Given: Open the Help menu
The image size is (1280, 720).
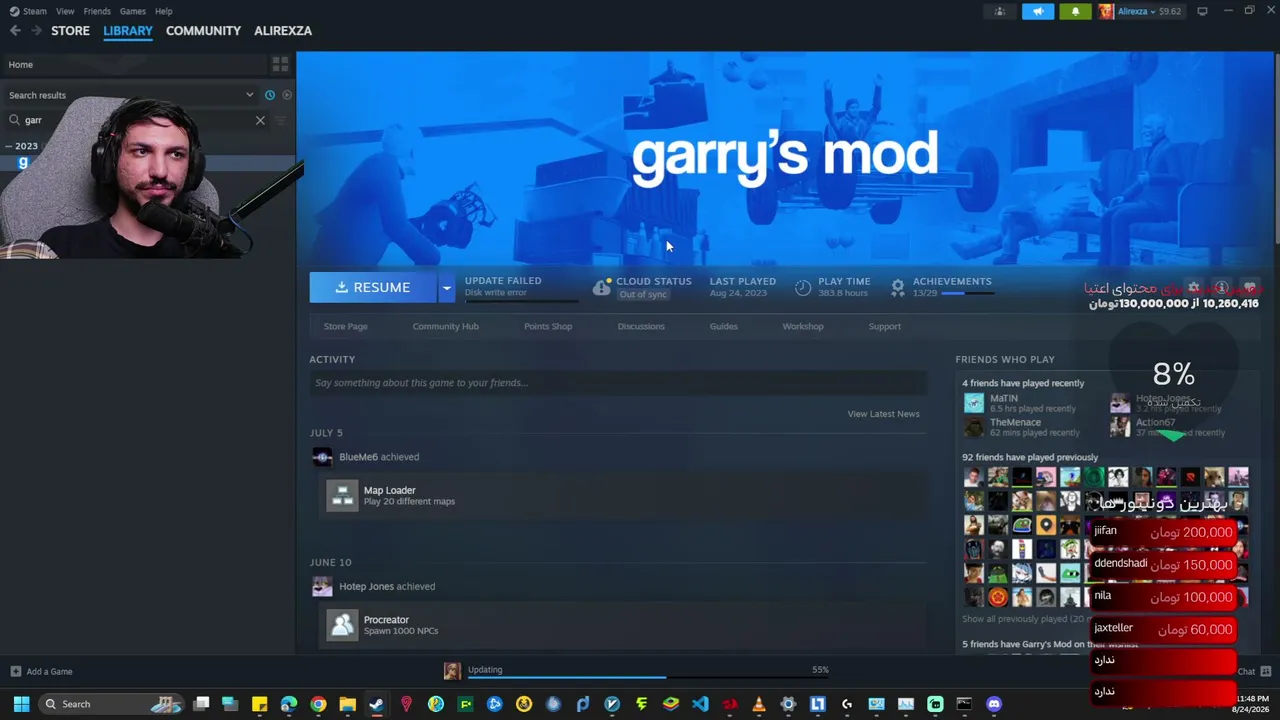Looking at the screenshot, I should click(x=164, y=11).
